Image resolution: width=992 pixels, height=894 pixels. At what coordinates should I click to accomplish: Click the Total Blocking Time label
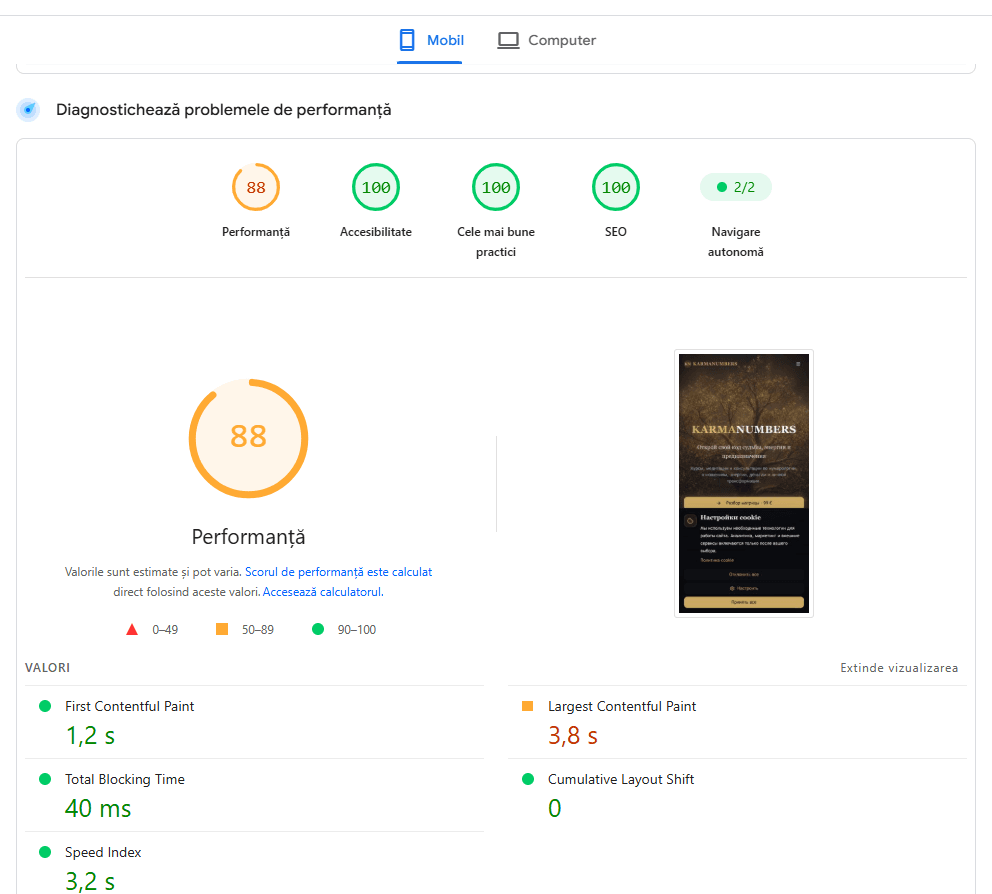125,779
